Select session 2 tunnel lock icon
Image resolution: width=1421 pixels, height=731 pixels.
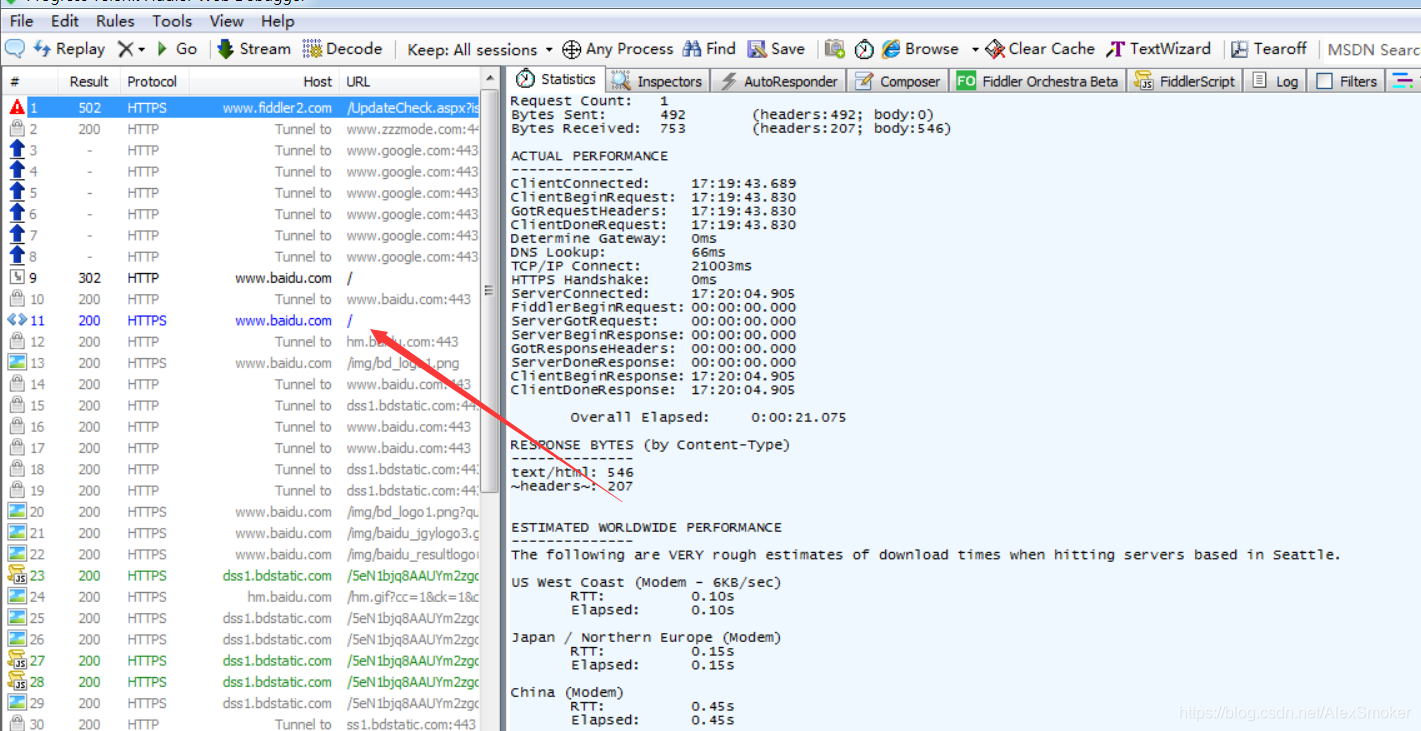[x=17, y=129]
